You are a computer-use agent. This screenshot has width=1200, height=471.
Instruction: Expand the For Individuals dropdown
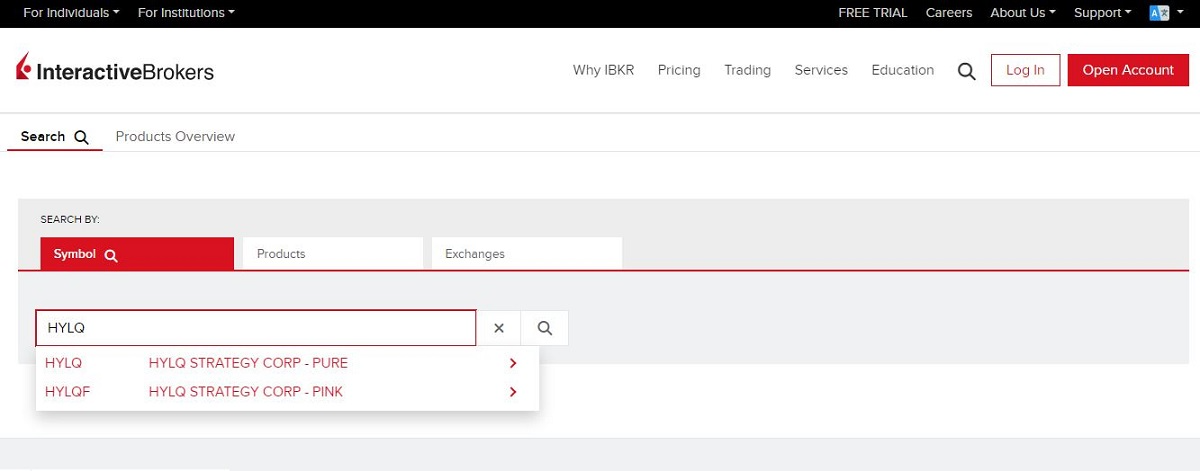tap(71, 13)
